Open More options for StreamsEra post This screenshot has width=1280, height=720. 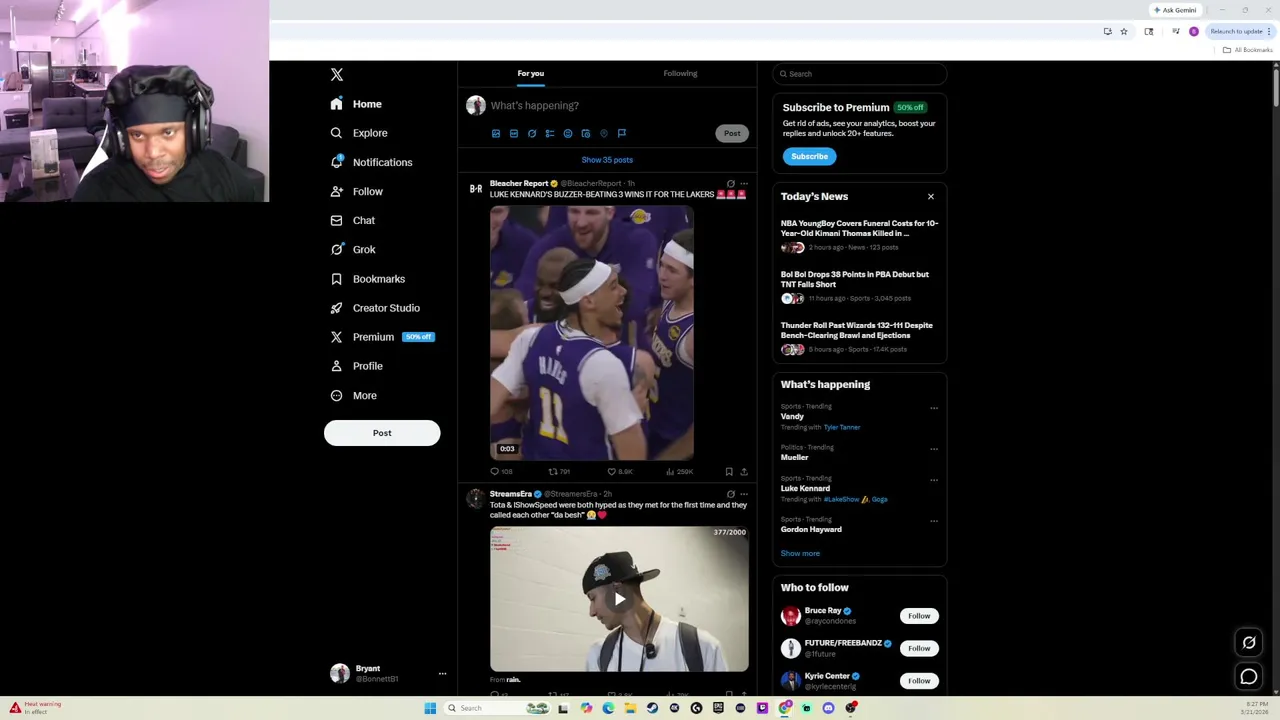coord(744,494)
